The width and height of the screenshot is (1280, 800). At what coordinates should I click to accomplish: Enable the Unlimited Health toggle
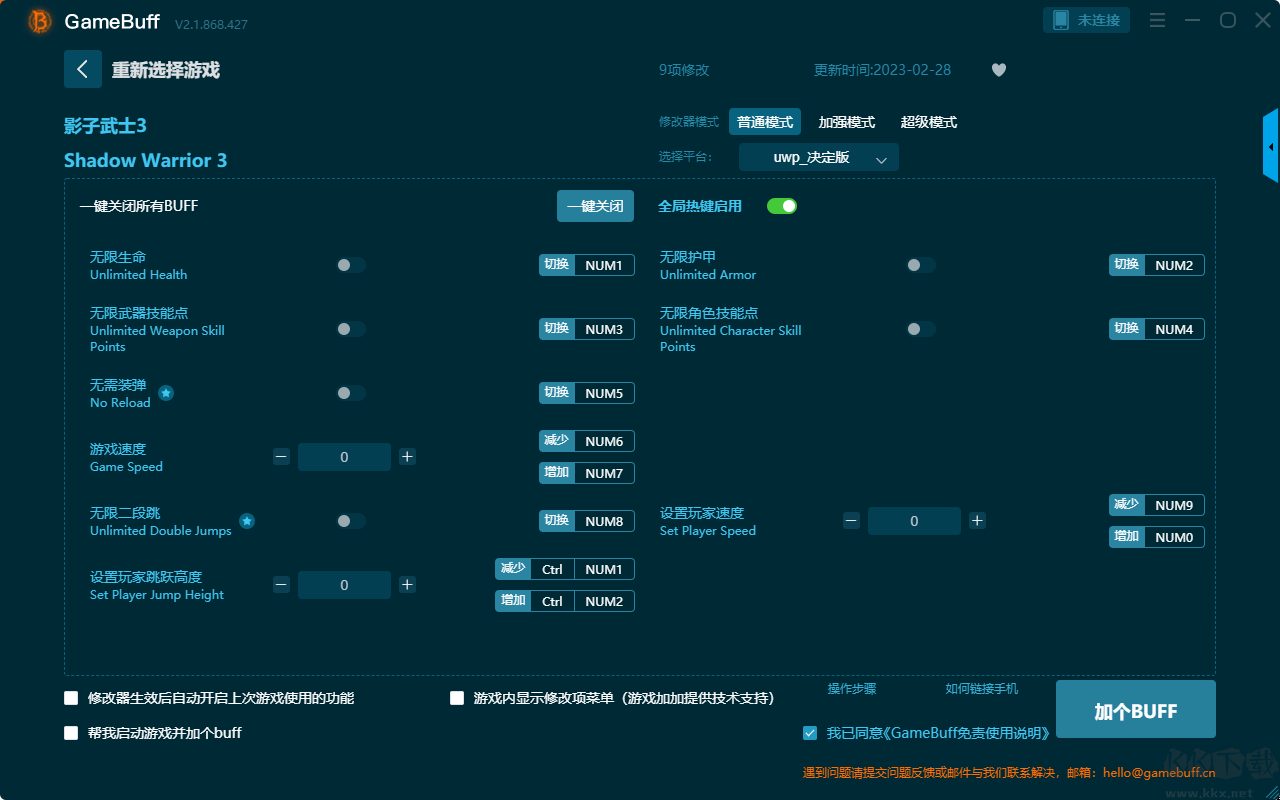[x=351, y=265]
